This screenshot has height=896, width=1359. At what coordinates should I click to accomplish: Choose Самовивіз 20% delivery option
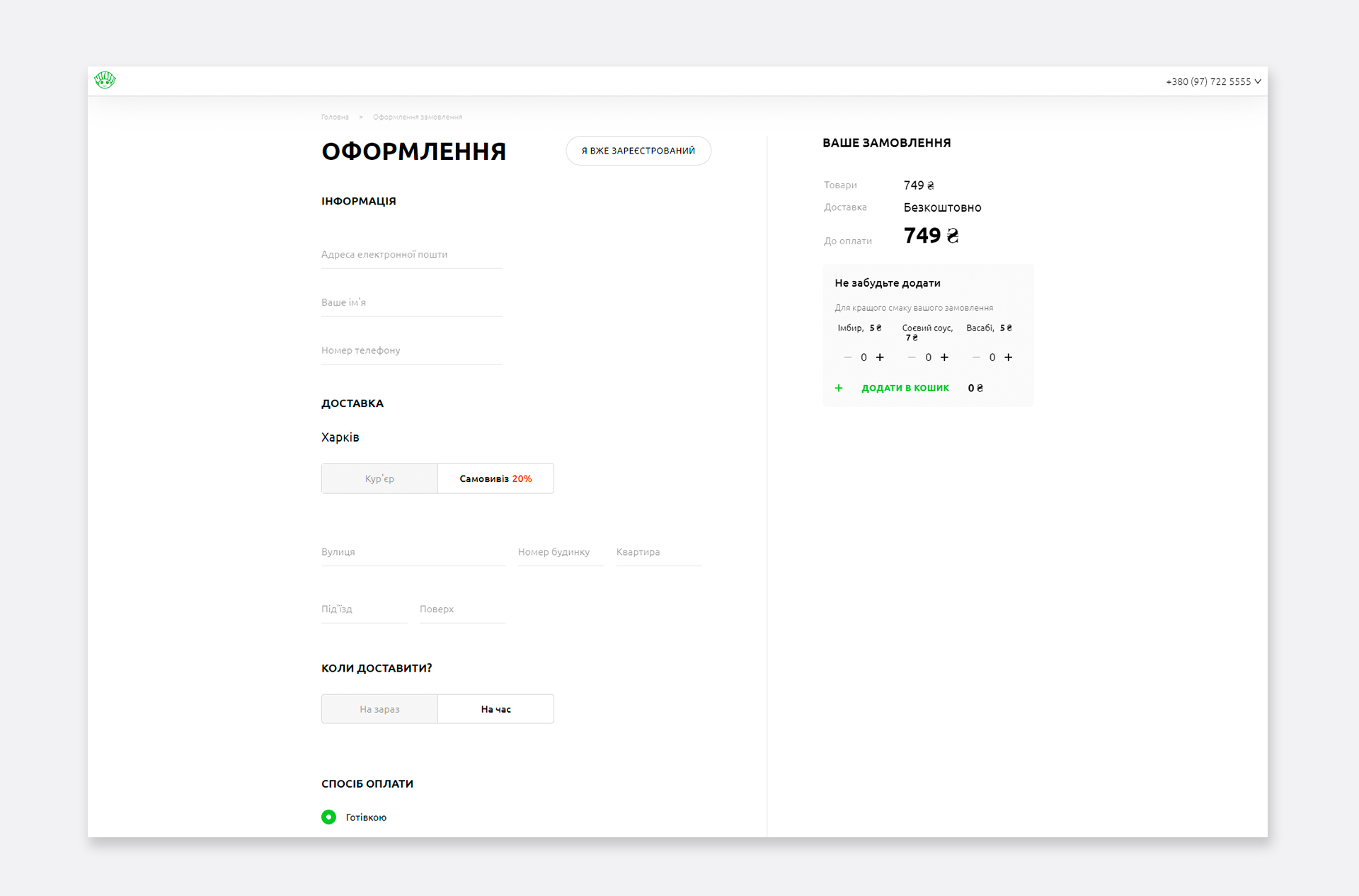pyautogui.click(x=495, y=478)
